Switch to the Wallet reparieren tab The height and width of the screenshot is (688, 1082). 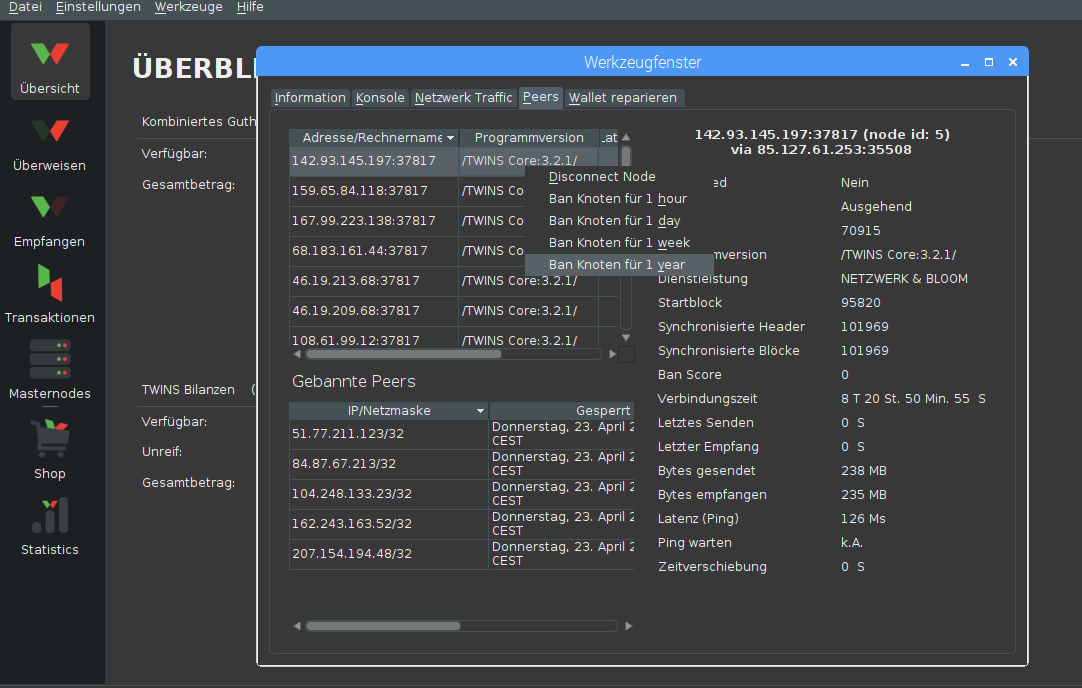tap(622, 98)
